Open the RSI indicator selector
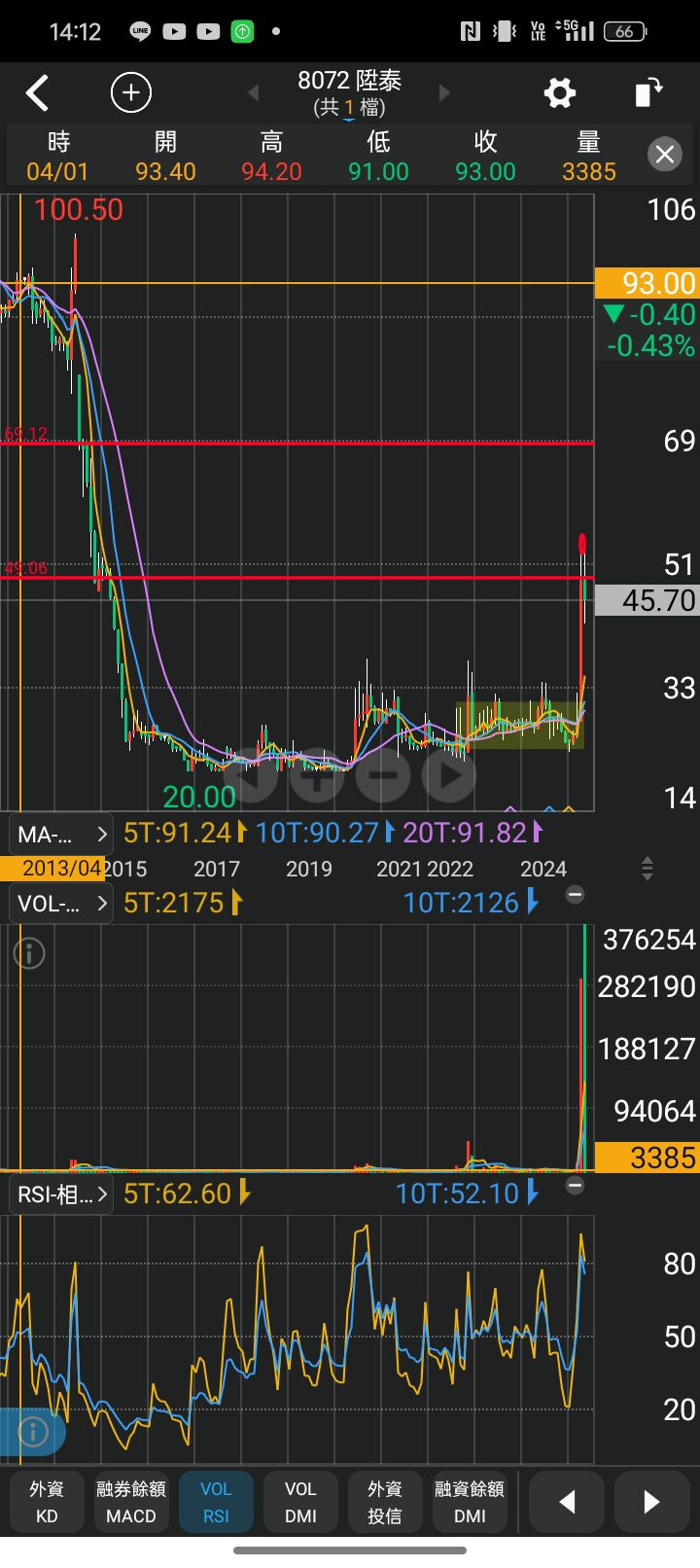This screenshot has width=700, height=1568. coord(60,1194)
